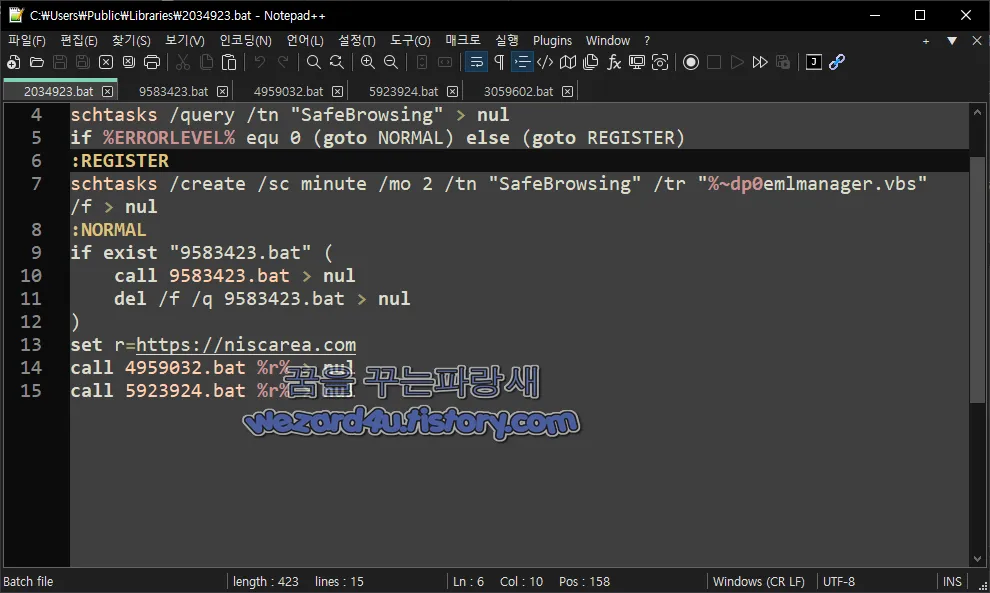Screen dimensions: 990x593
Task: Open the 편집(E) menu
Action: [79, 40]
